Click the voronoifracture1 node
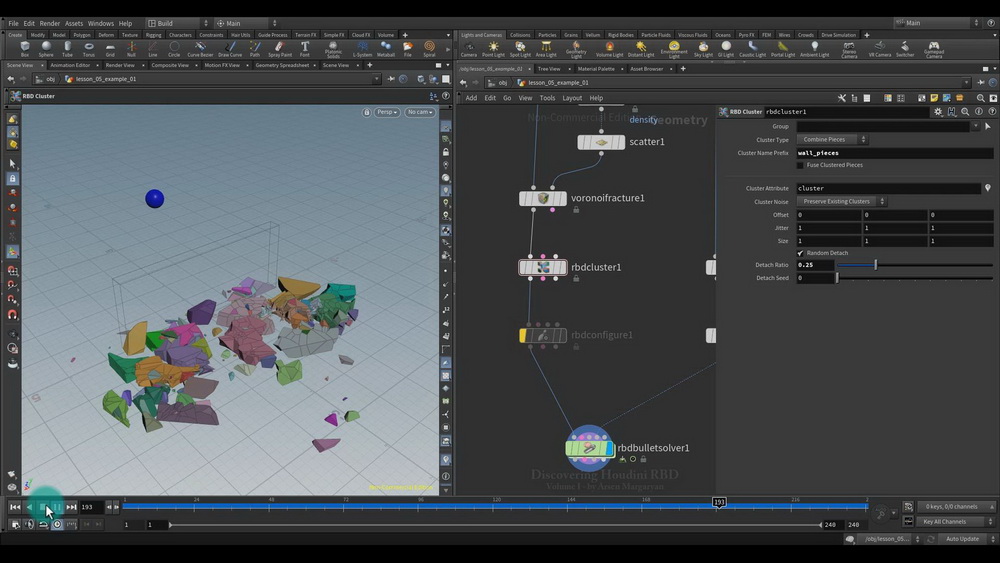Image resolution: width=1000 pixels, height=563 pixels. 543,198
